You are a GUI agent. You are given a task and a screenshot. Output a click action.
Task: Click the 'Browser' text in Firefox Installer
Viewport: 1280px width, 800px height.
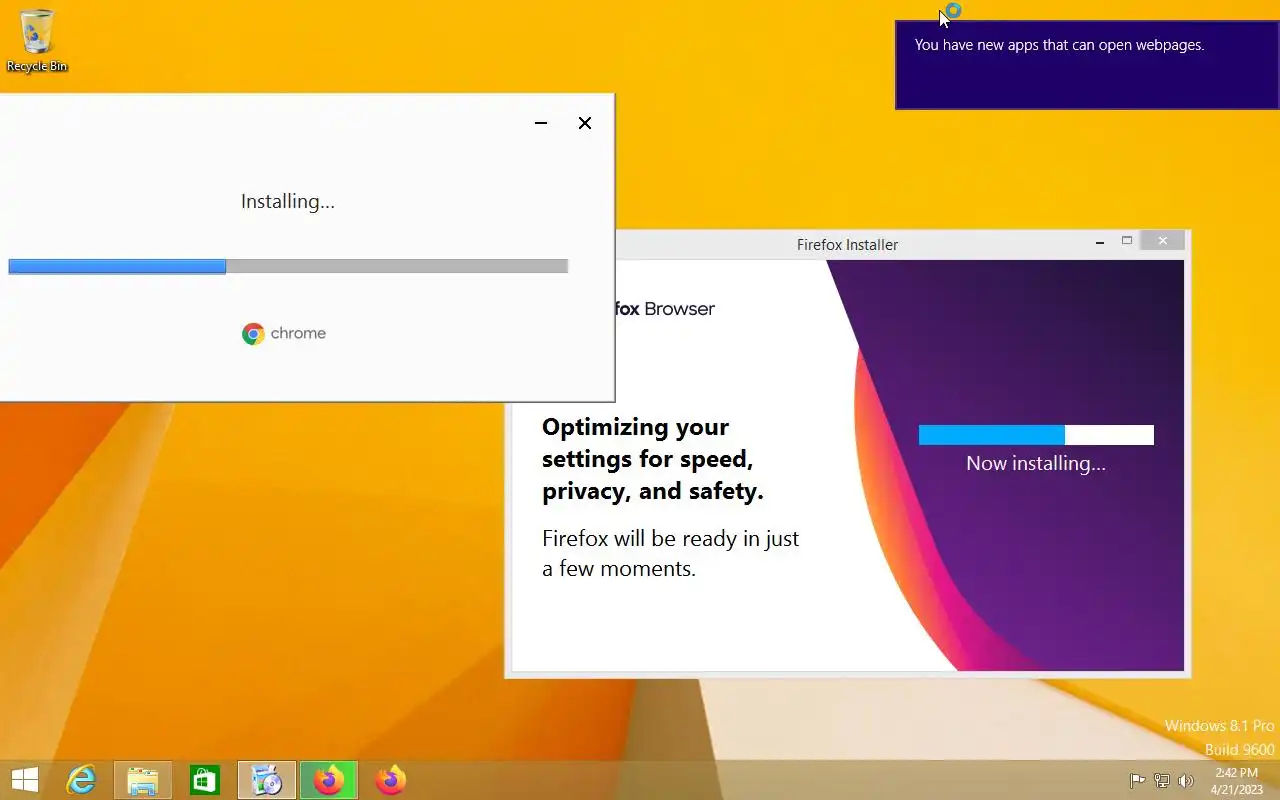680,309
